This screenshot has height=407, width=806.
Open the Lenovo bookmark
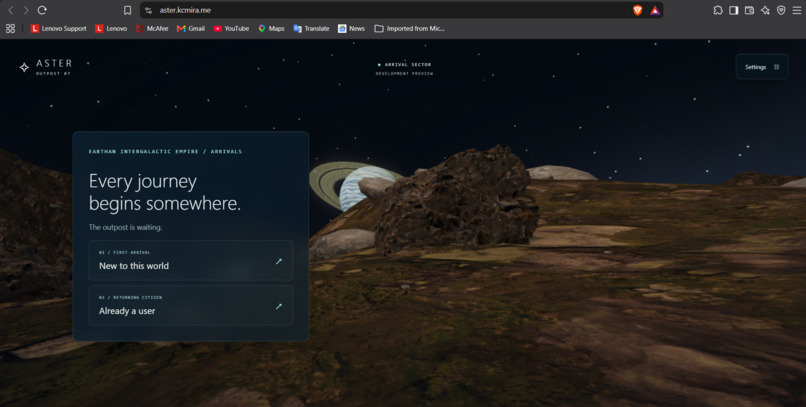click(x=111, y=29)
